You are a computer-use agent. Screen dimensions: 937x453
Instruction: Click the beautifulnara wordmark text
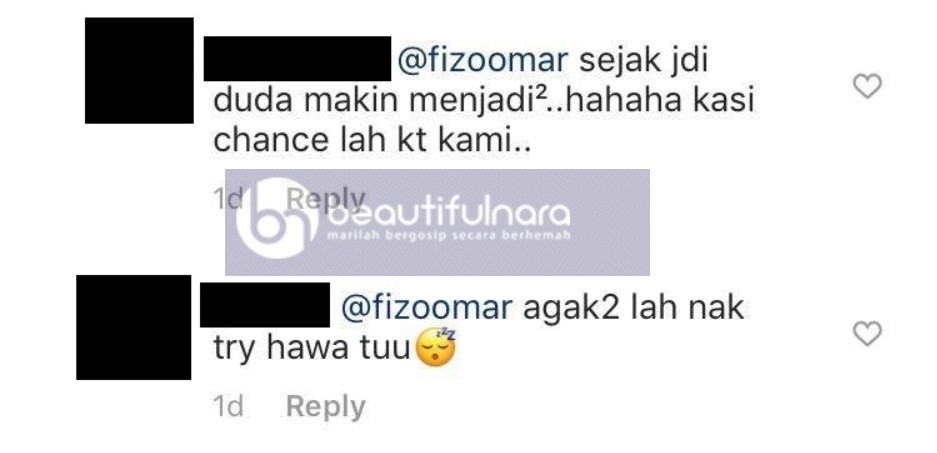[x=448, y=214]
